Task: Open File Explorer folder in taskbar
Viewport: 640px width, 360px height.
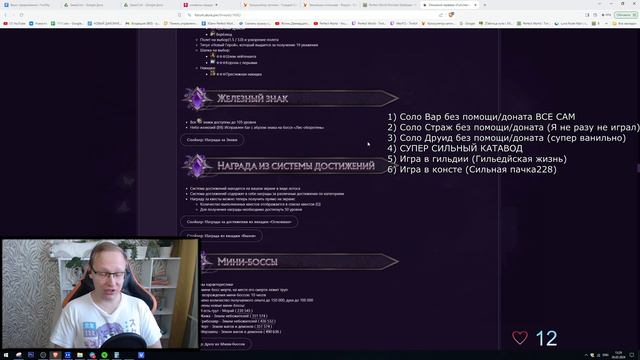Action: tap(80, 355)
